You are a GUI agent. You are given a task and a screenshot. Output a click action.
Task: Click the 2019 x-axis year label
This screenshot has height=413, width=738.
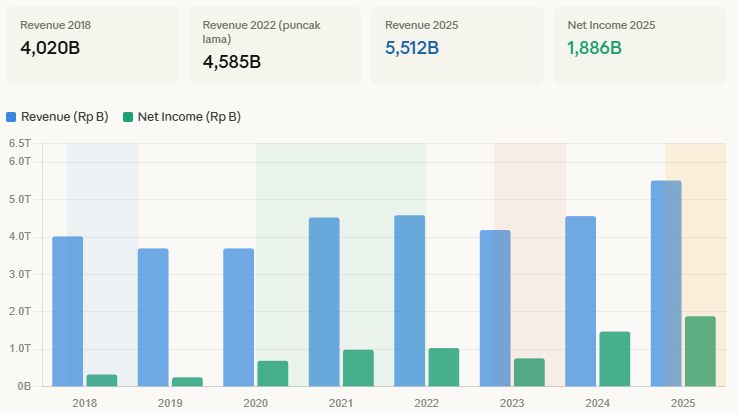click(170, 402)
